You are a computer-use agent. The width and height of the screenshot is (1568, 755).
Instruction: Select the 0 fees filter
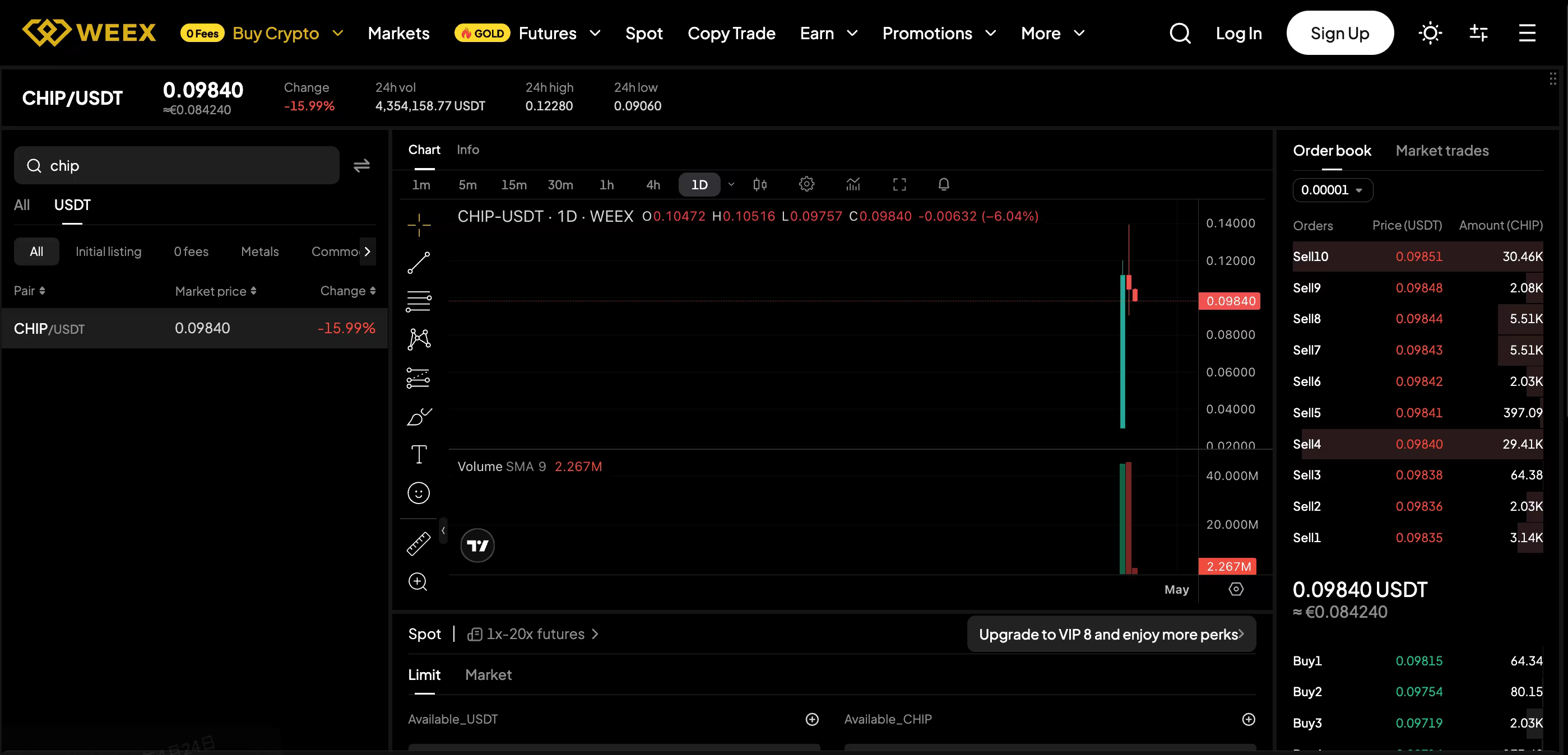tap(191, 251)
